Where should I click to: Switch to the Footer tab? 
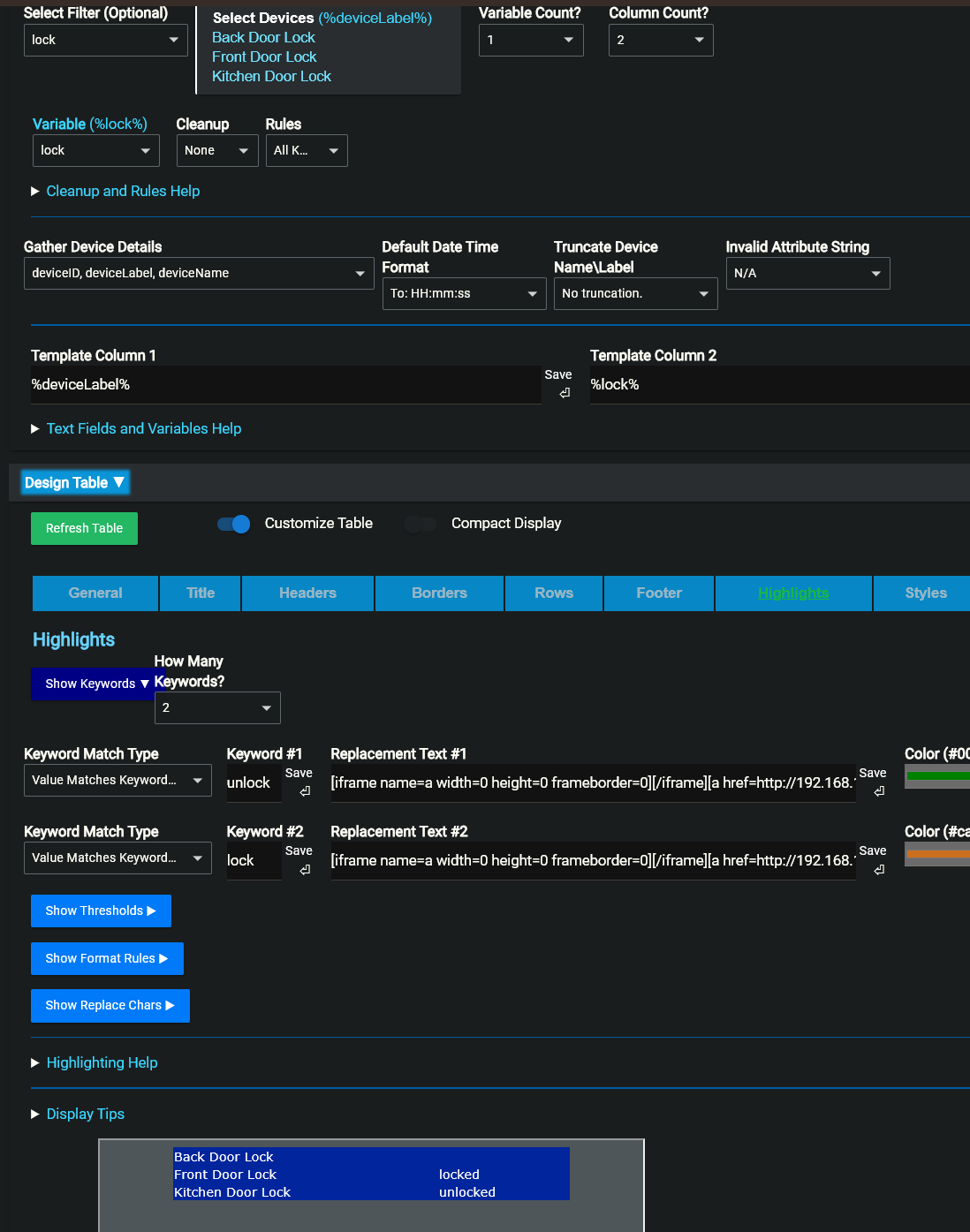point(658,593)
